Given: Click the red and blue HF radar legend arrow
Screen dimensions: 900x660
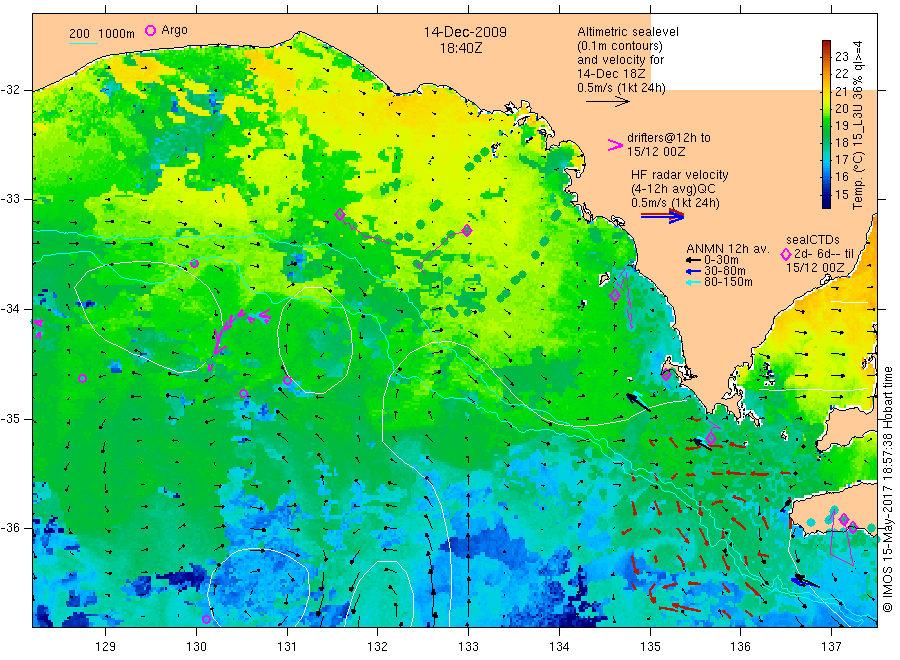Looking at the screenshot, I should point(662,216).
